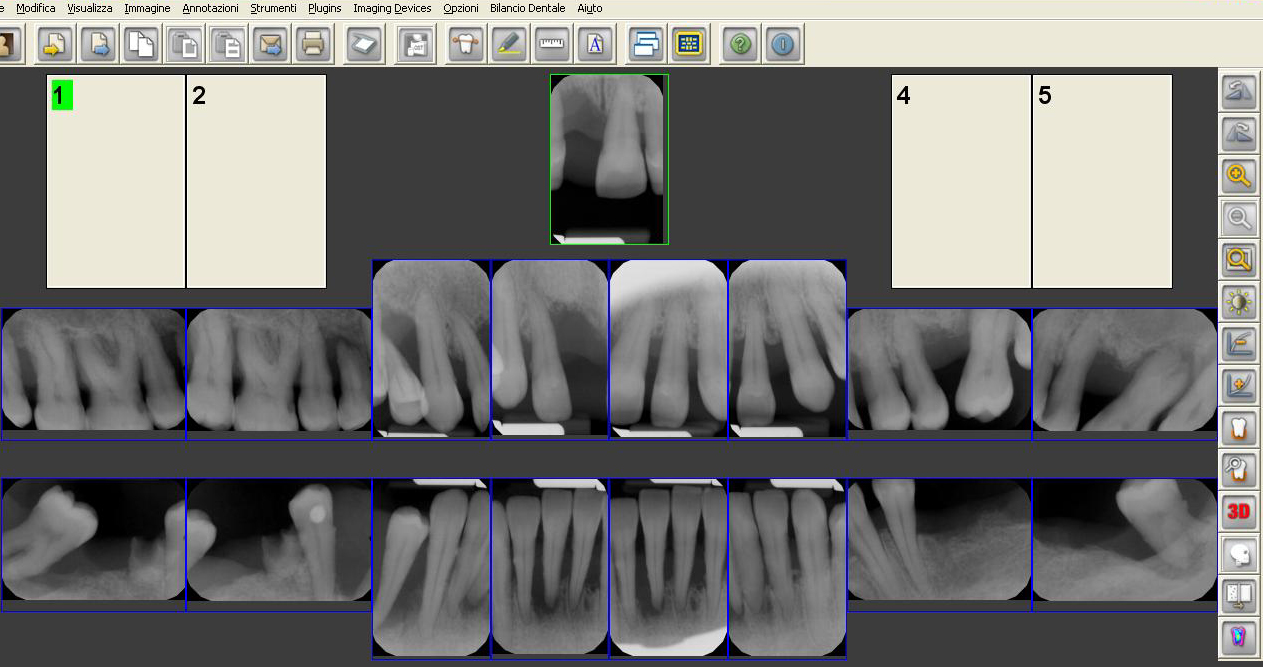
Task: Print using the printer icon
Action: coord(314,44)
